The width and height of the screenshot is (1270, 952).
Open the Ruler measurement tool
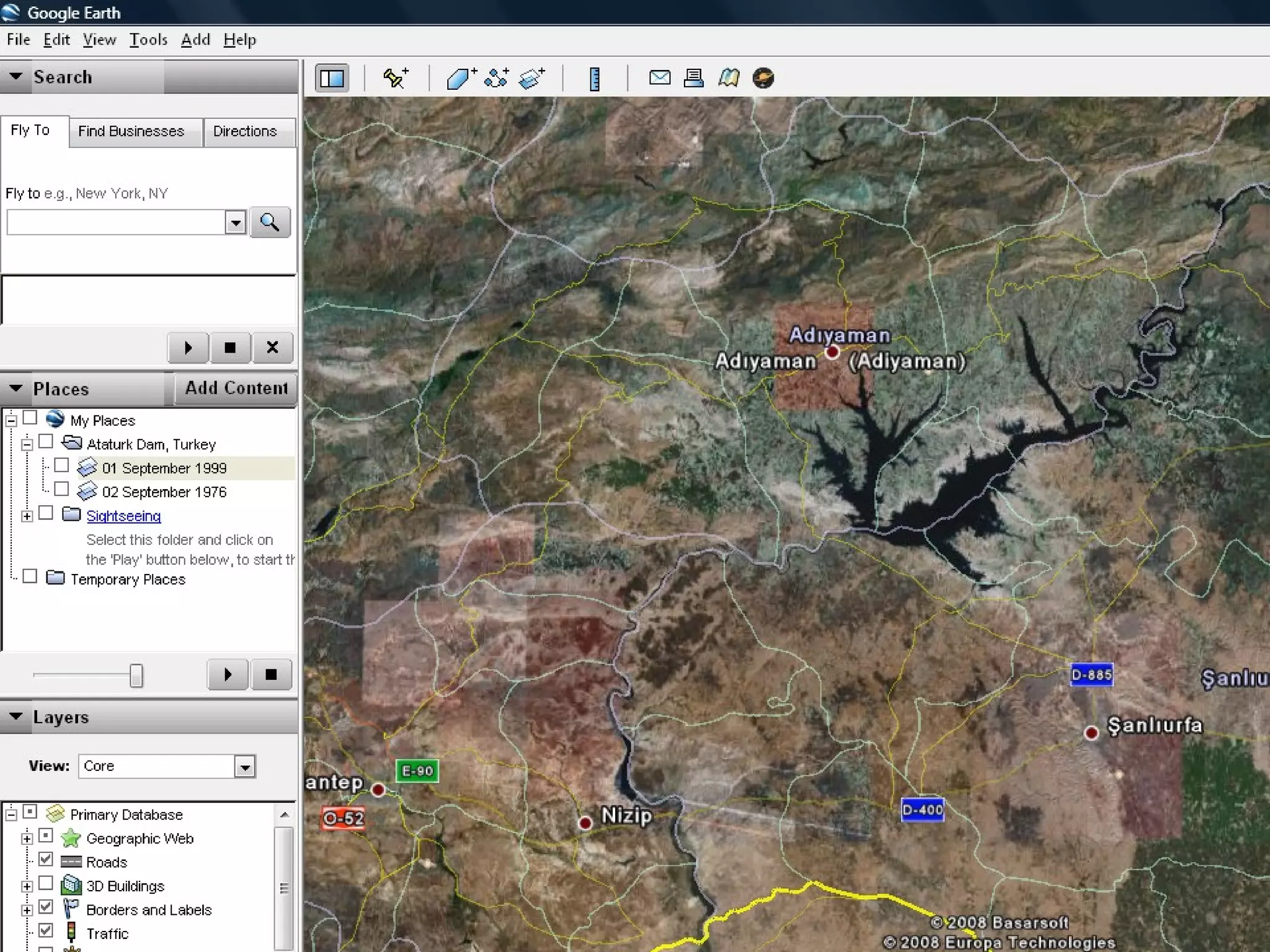pos(594,79)
